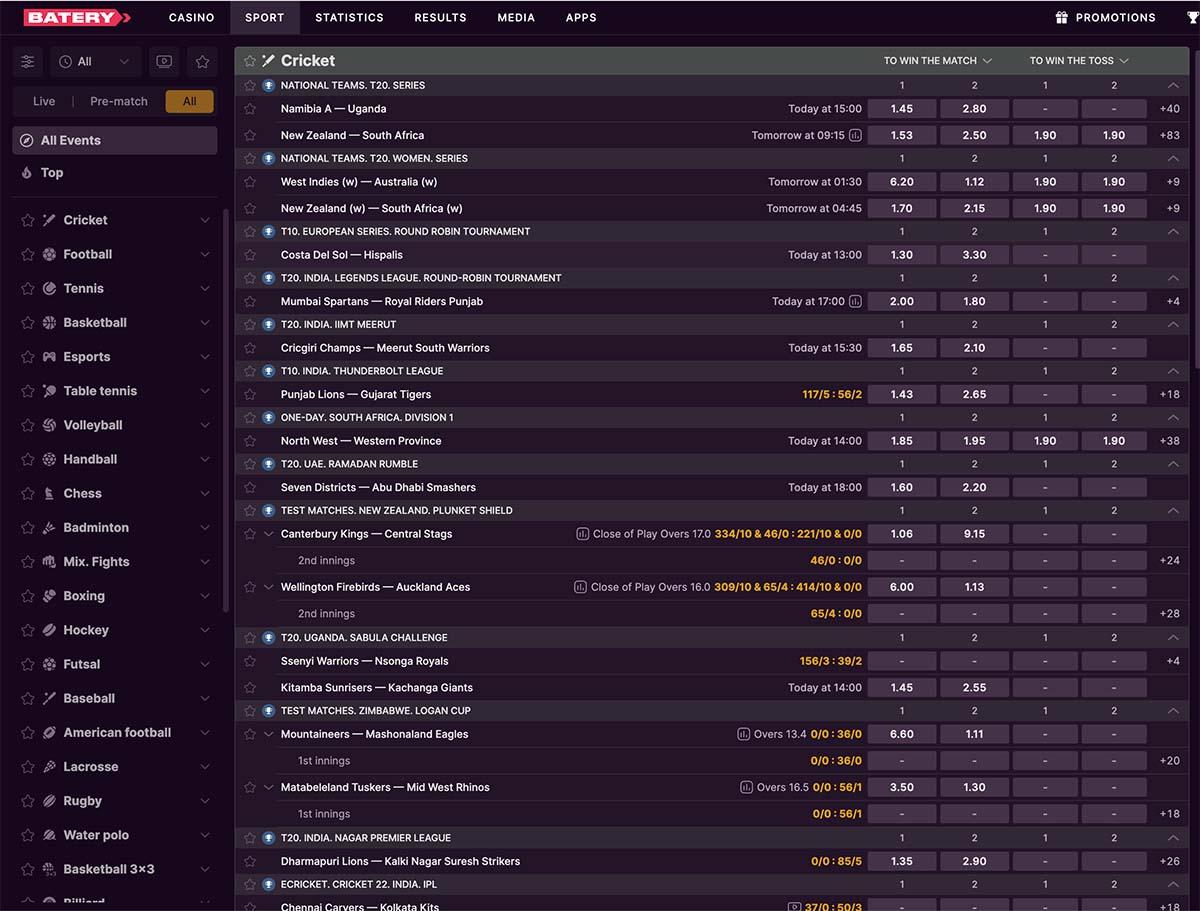
Task: Open the All time period dropdown
Action: point(95,62)
